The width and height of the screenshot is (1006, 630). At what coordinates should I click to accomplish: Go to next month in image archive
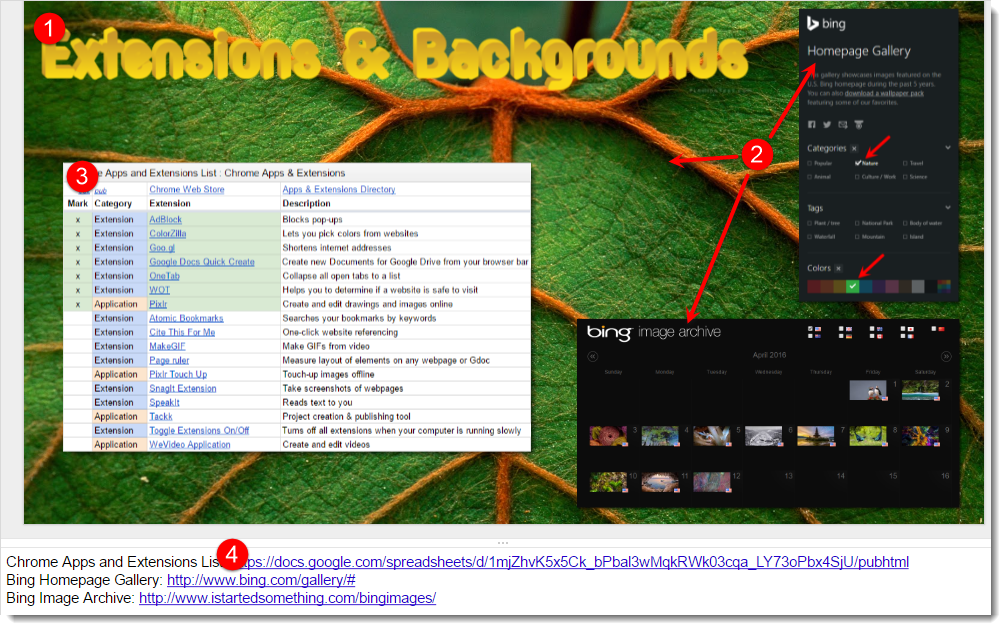pyautogui.click(x=946, y=356)
